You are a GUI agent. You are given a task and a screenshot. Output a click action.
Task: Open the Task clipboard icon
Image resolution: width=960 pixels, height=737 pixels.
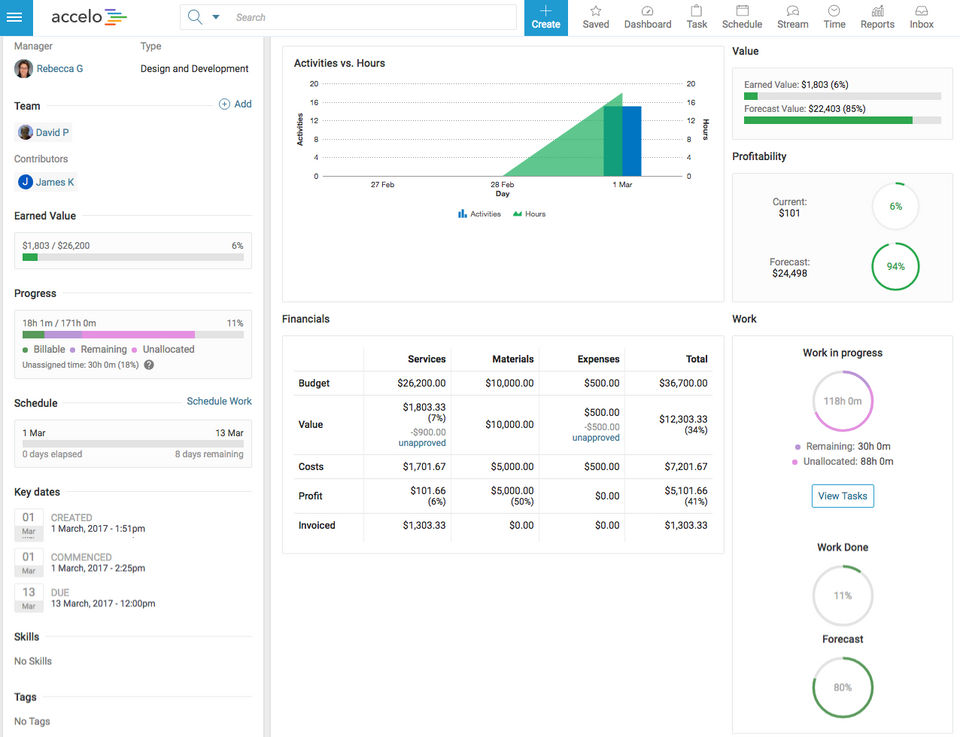(697, 17)
